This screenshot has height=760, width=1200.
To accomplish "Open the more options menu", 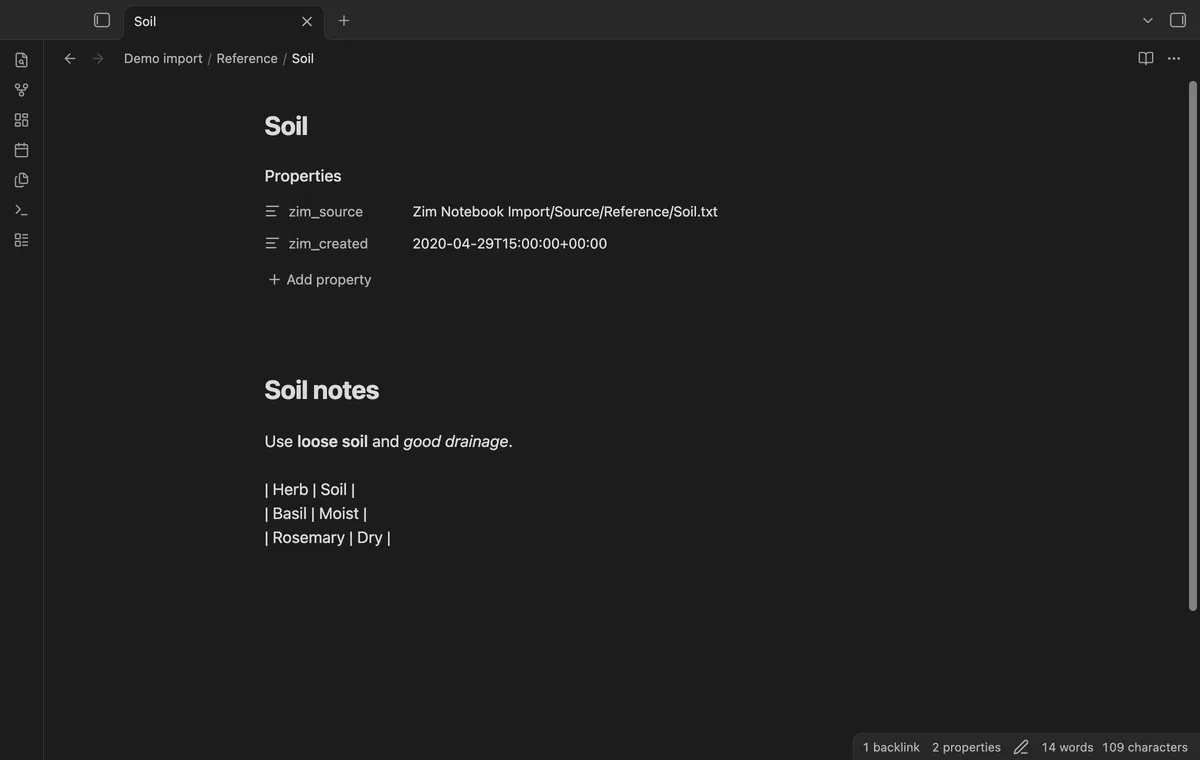I will pyautogui.click(x=1174, y=58).
